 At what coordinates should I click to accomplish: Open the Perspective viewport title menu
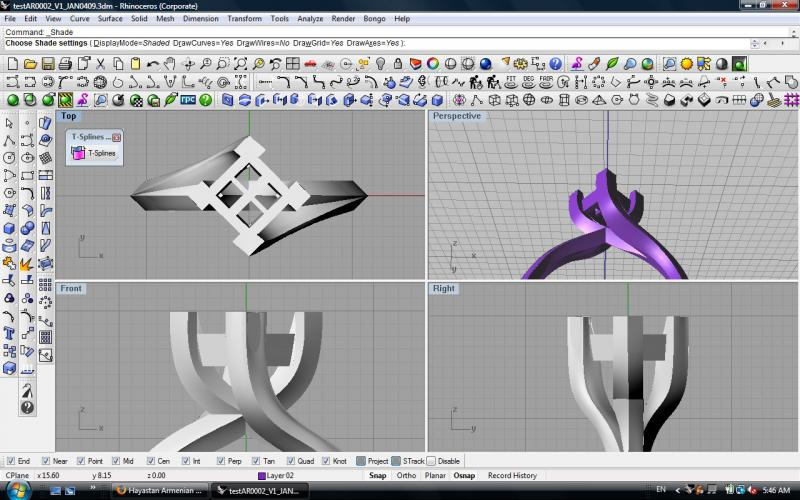click(x=456, y=116)
